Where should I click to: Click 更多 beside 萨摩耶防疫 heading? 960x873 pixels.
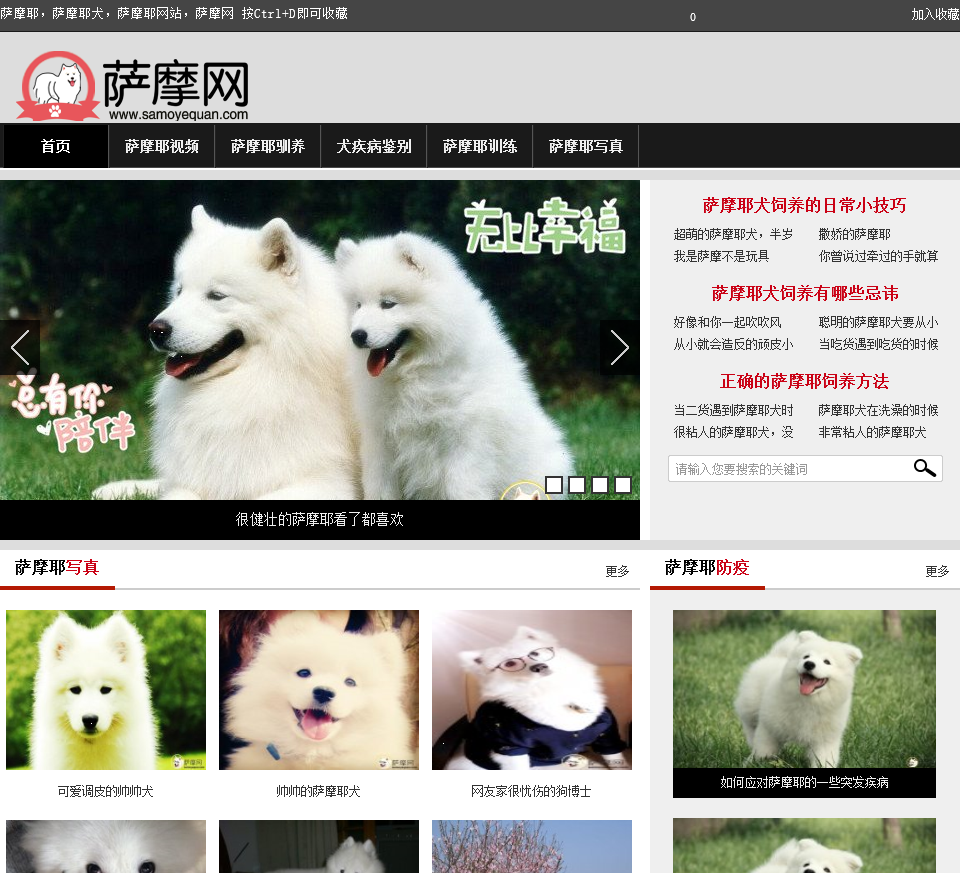coord(937,571)
